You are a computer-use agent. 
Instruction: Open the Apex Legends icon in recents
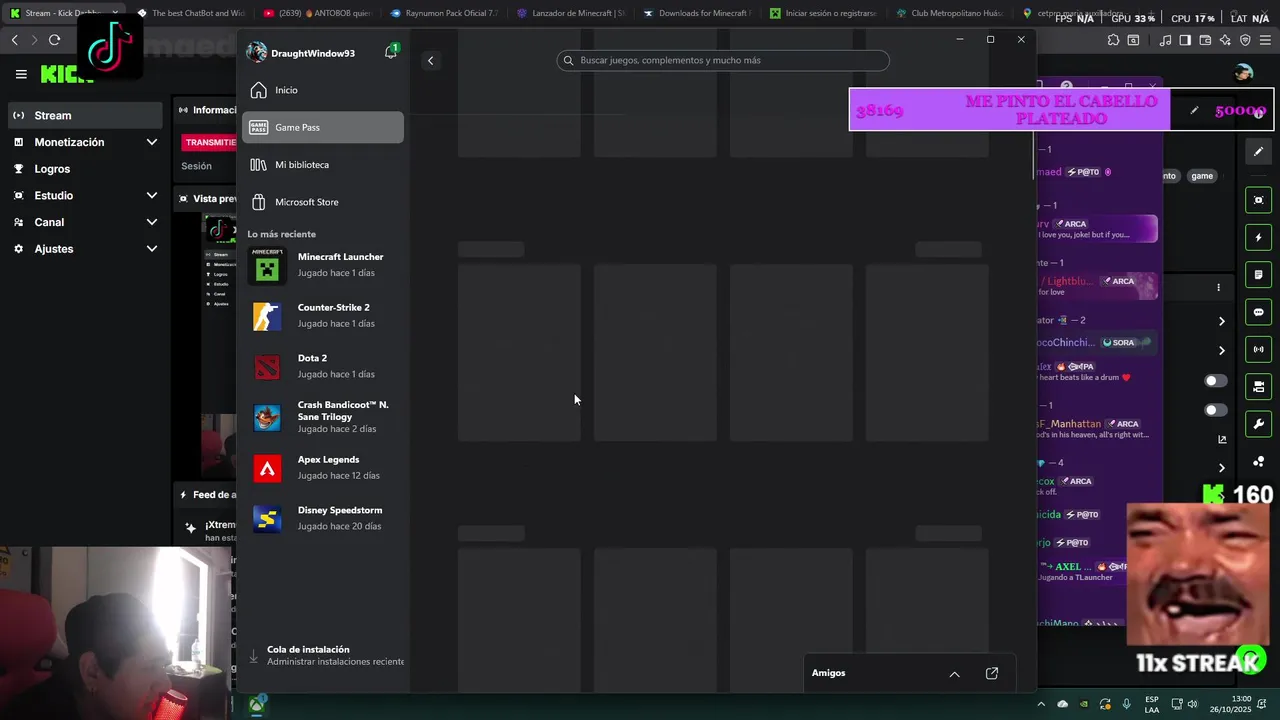267,468
